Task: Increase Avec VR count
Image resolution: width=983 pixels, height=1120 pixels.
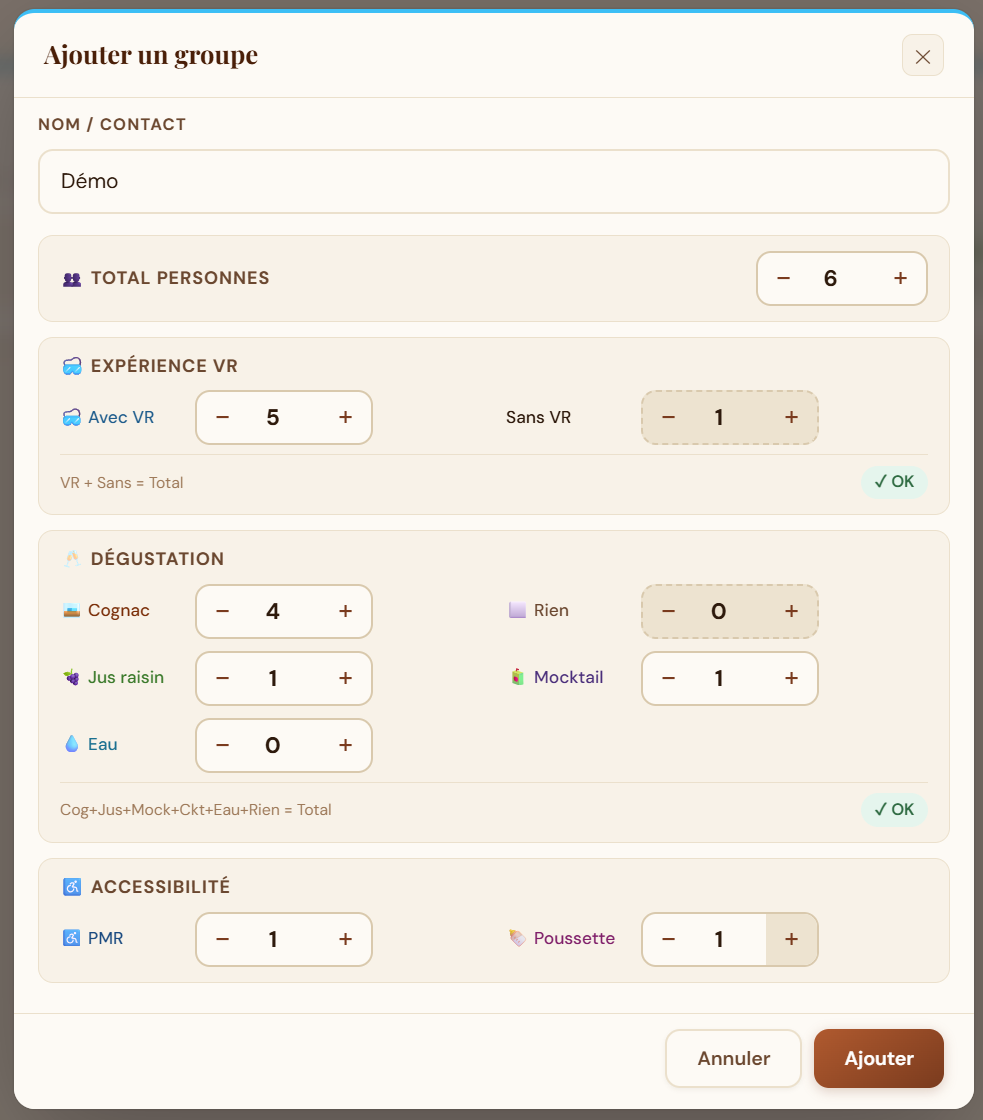Action: tap(345, 417)
